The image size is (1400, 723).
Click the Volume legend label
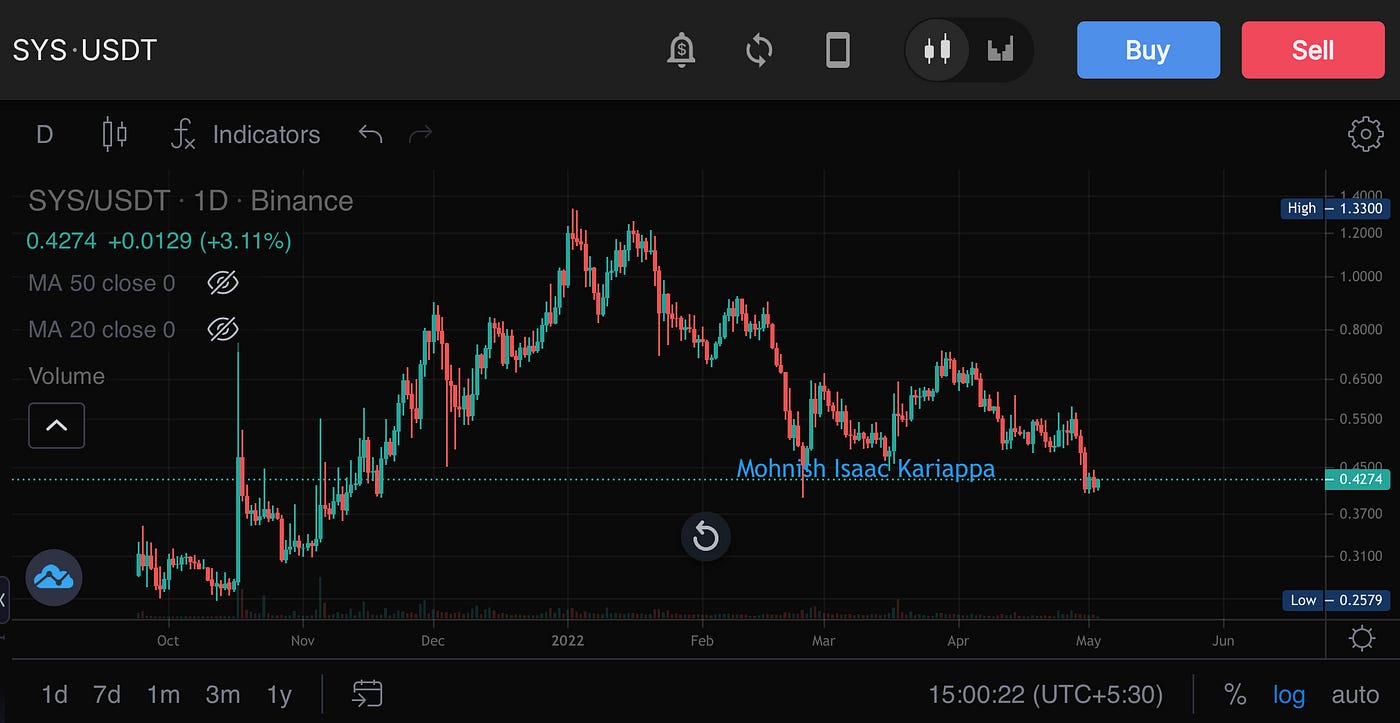66,376
